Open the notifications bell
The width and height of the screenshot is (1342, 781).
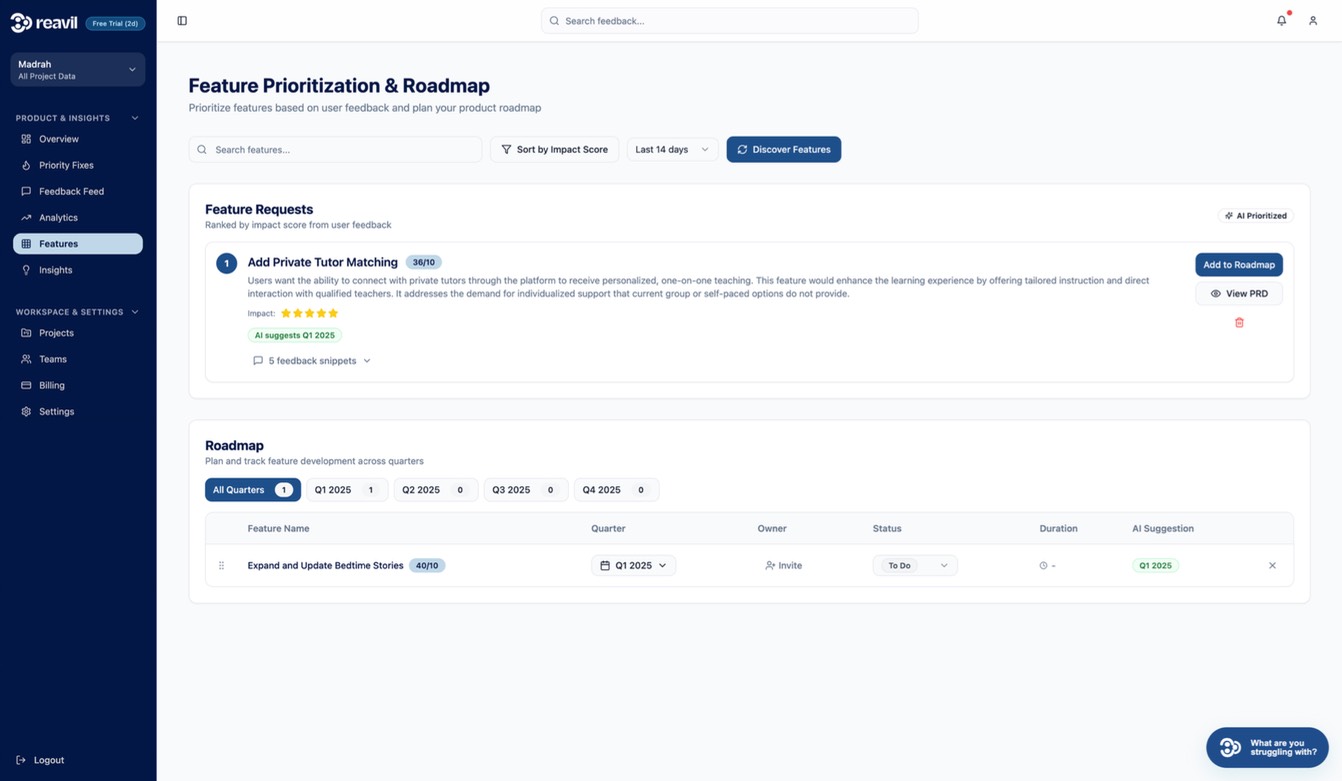click(x=1281, y=21)
